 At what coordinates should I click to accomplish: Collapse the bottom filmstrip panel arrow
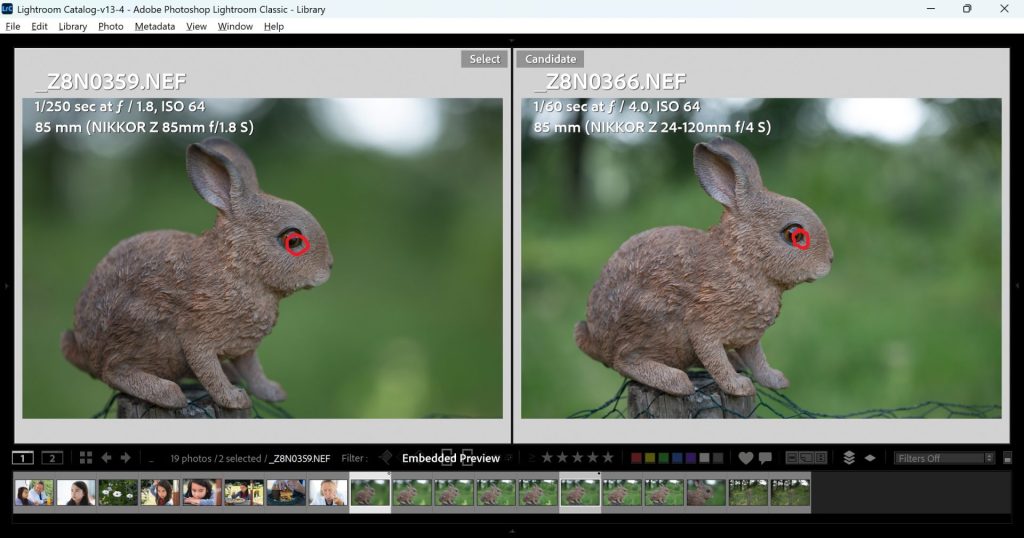pyautogui.click(x=512, y=531)
